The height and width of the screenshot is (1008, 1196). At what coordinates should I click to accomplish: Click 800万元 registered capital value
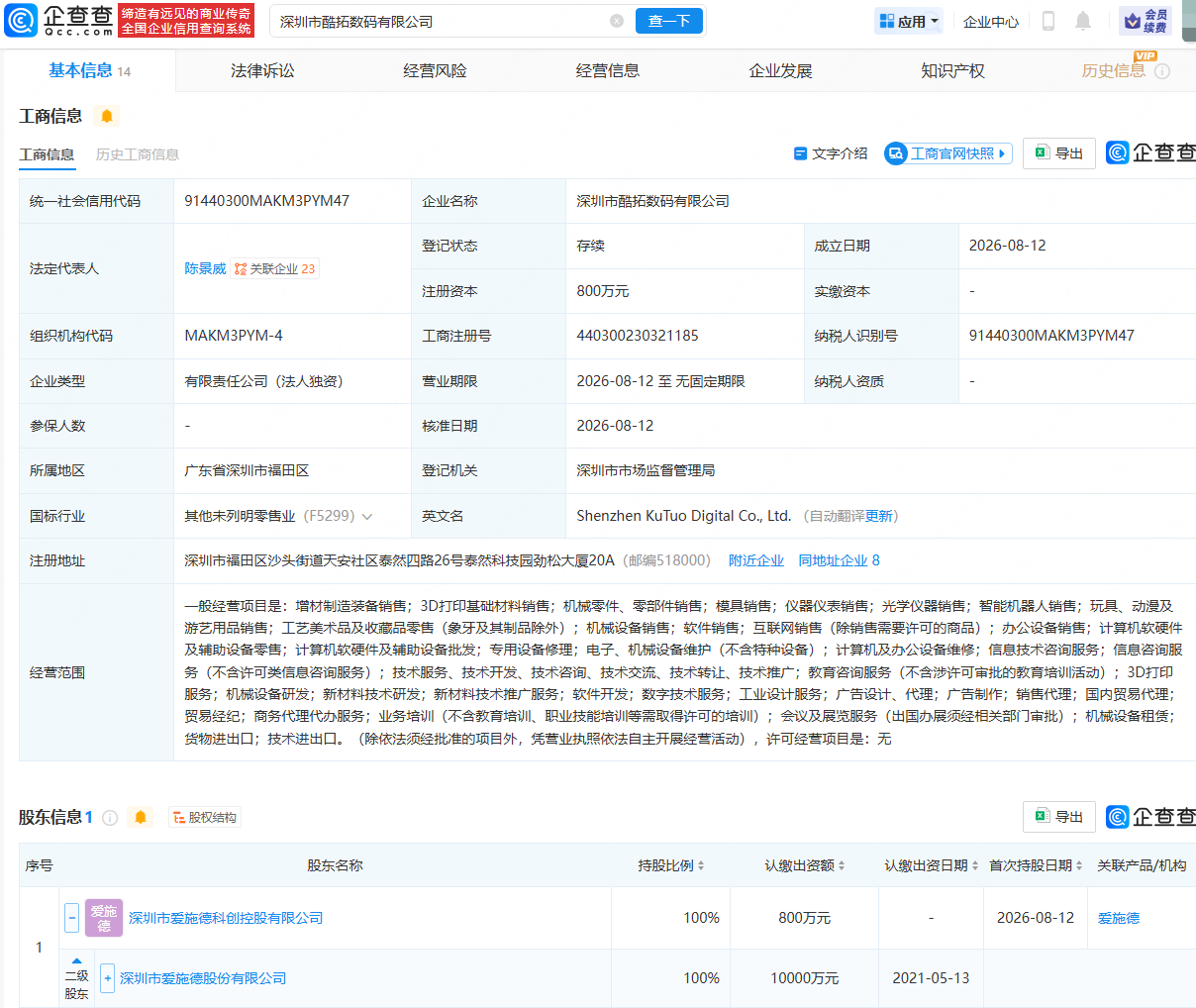(603, 291)
